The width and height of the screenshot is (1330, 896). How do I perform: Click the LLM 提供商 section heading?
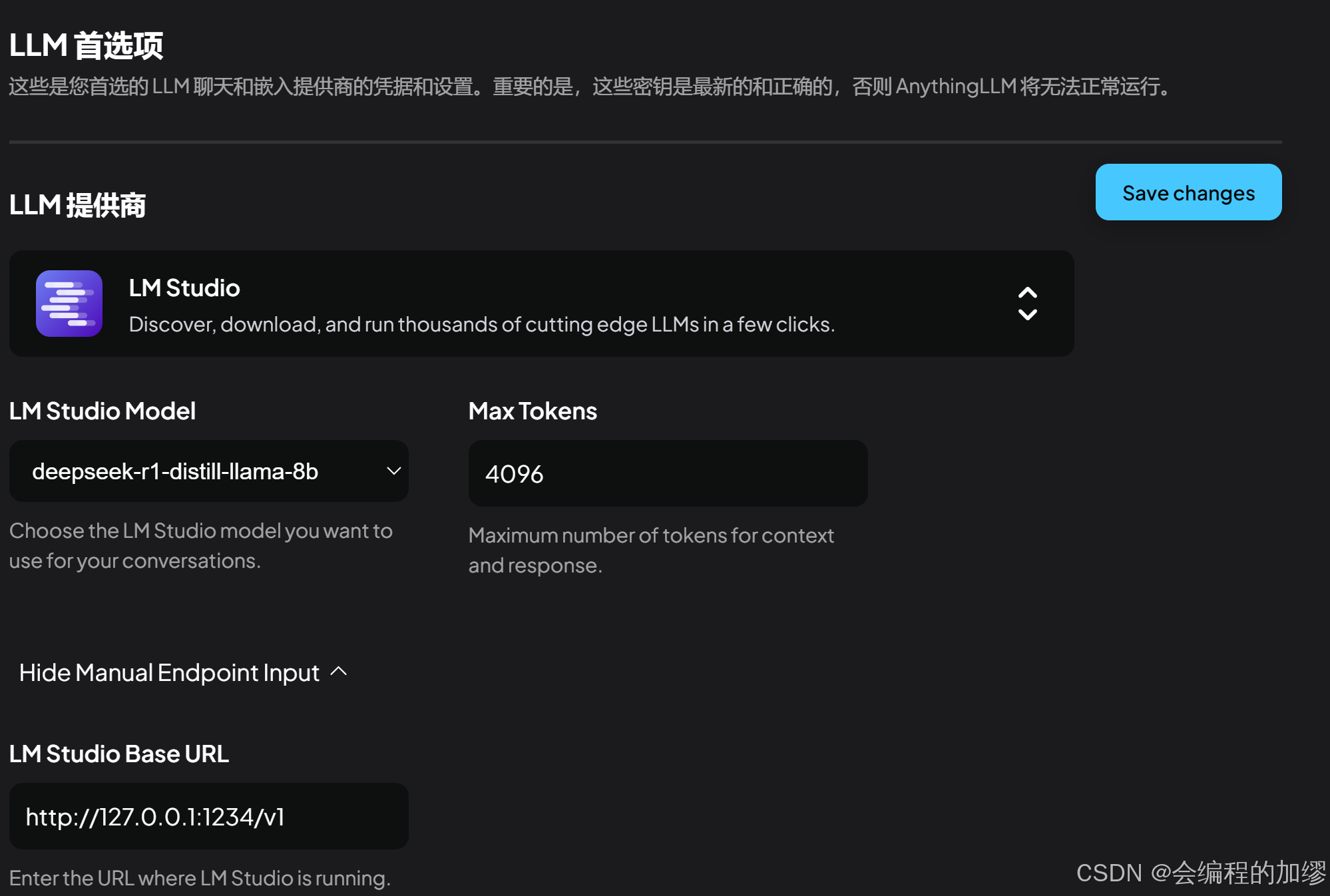pos(77,205)
